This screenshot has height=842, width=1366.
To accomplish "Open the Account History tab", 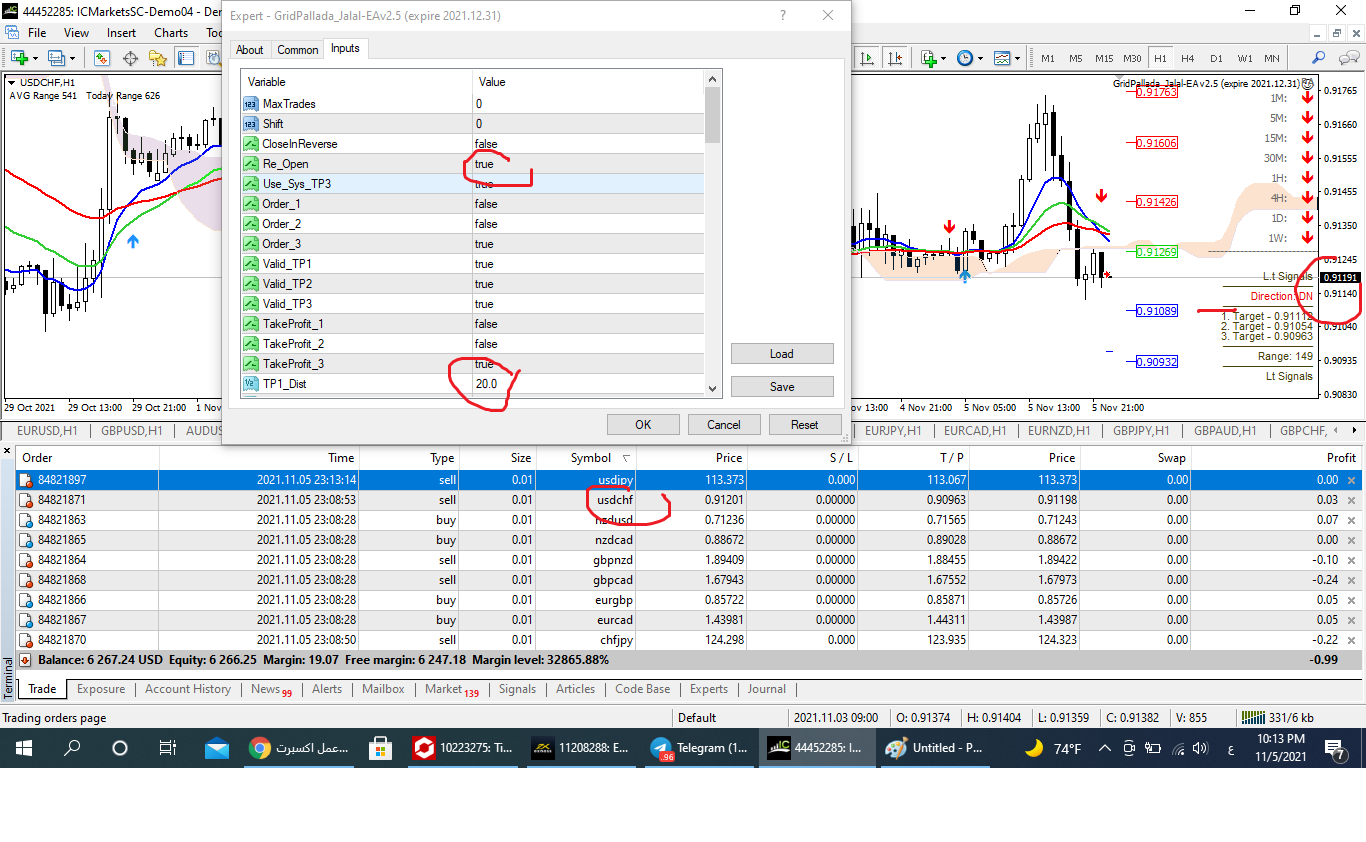I will (x=188, y=689).
